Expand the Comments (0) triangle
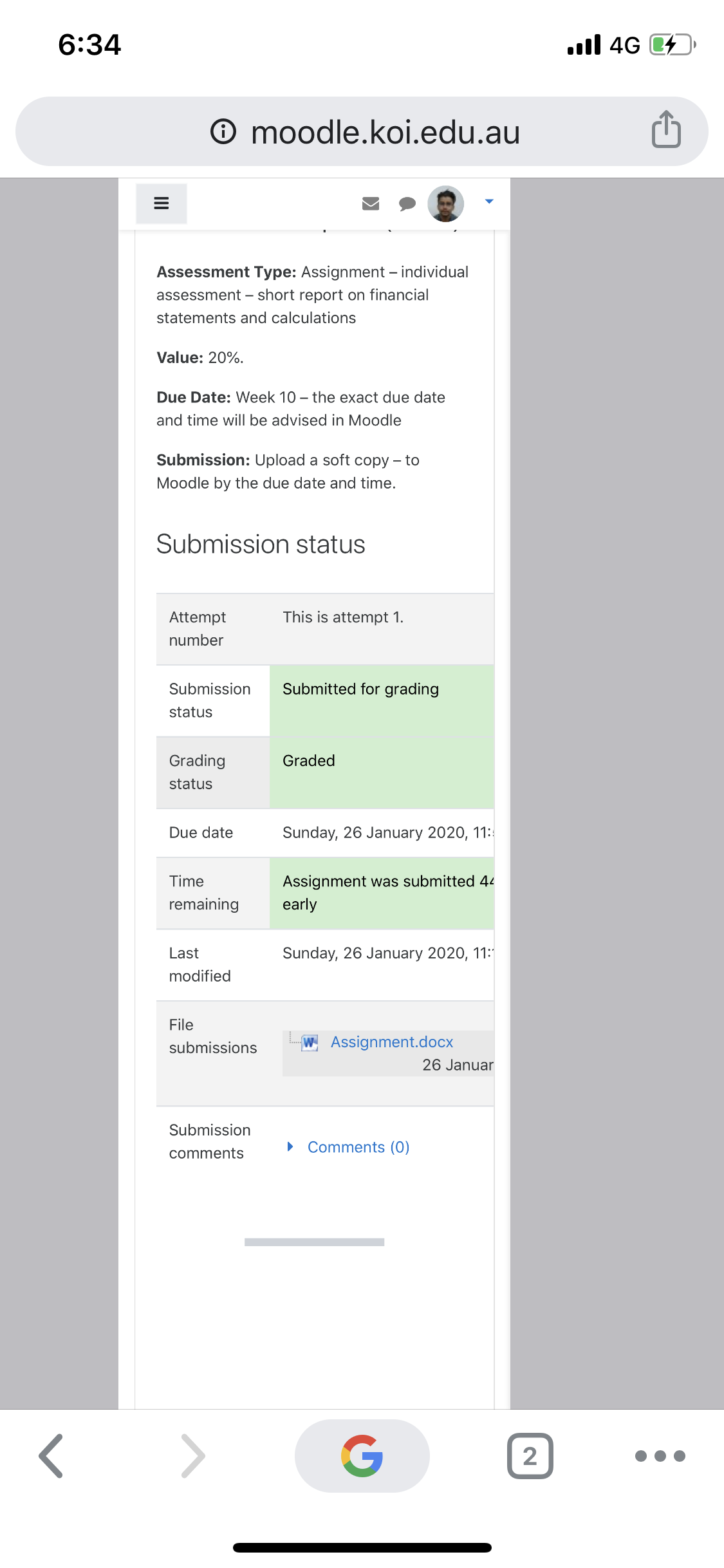The height and width of the screenshot is (1568, 724). [290, 1146]
